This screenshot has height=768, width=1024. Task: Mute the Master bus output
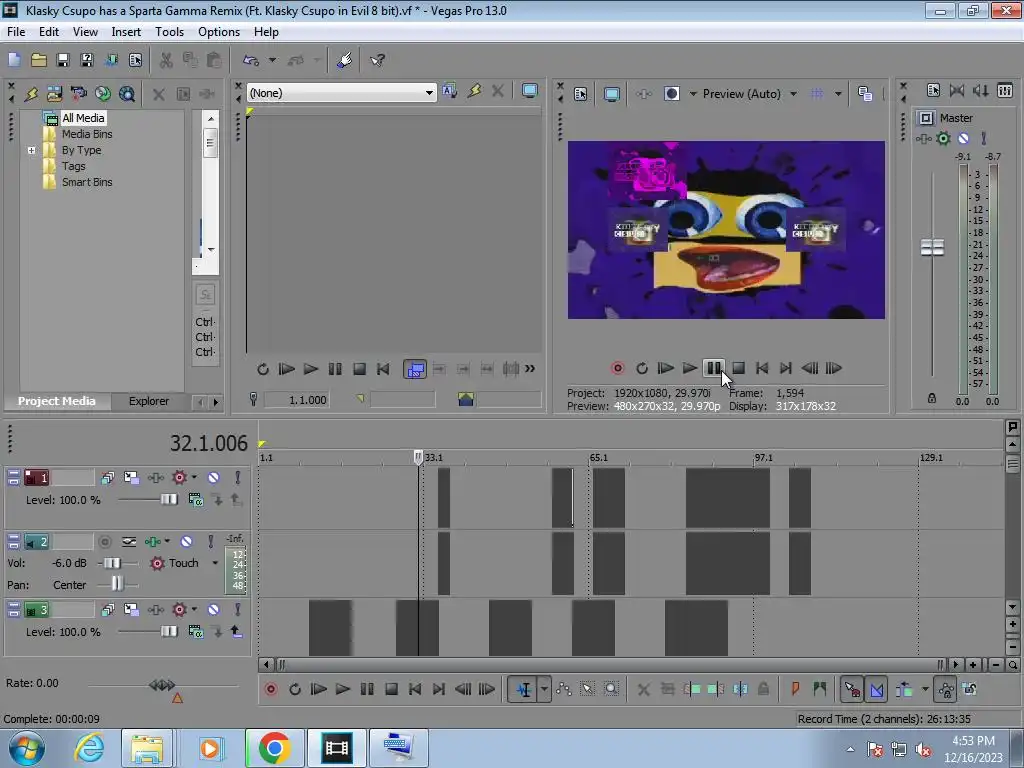point(963,138)
